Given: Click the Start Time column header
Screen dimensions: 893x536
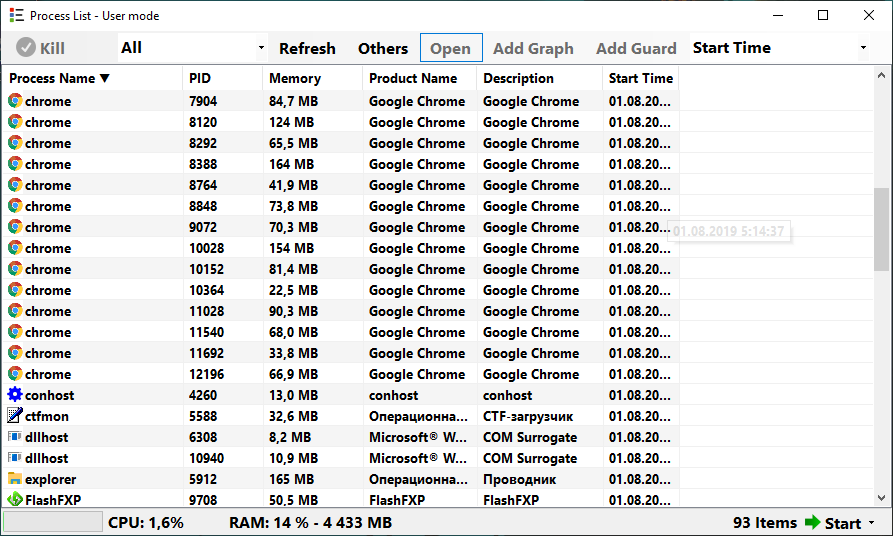Looking at the screenshot, I should tap(641, 79).
